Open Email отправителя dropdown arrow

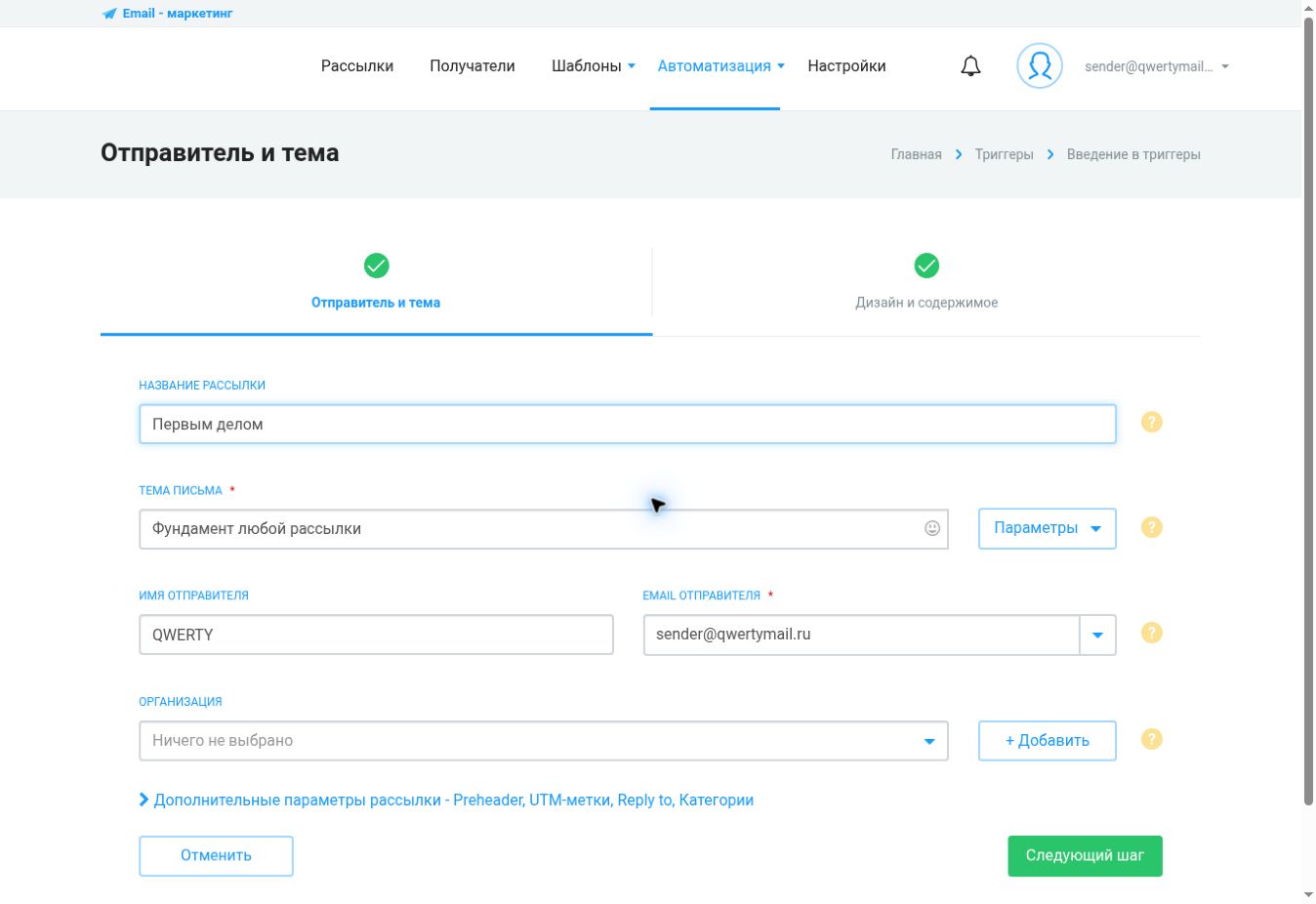[1097, 635]
